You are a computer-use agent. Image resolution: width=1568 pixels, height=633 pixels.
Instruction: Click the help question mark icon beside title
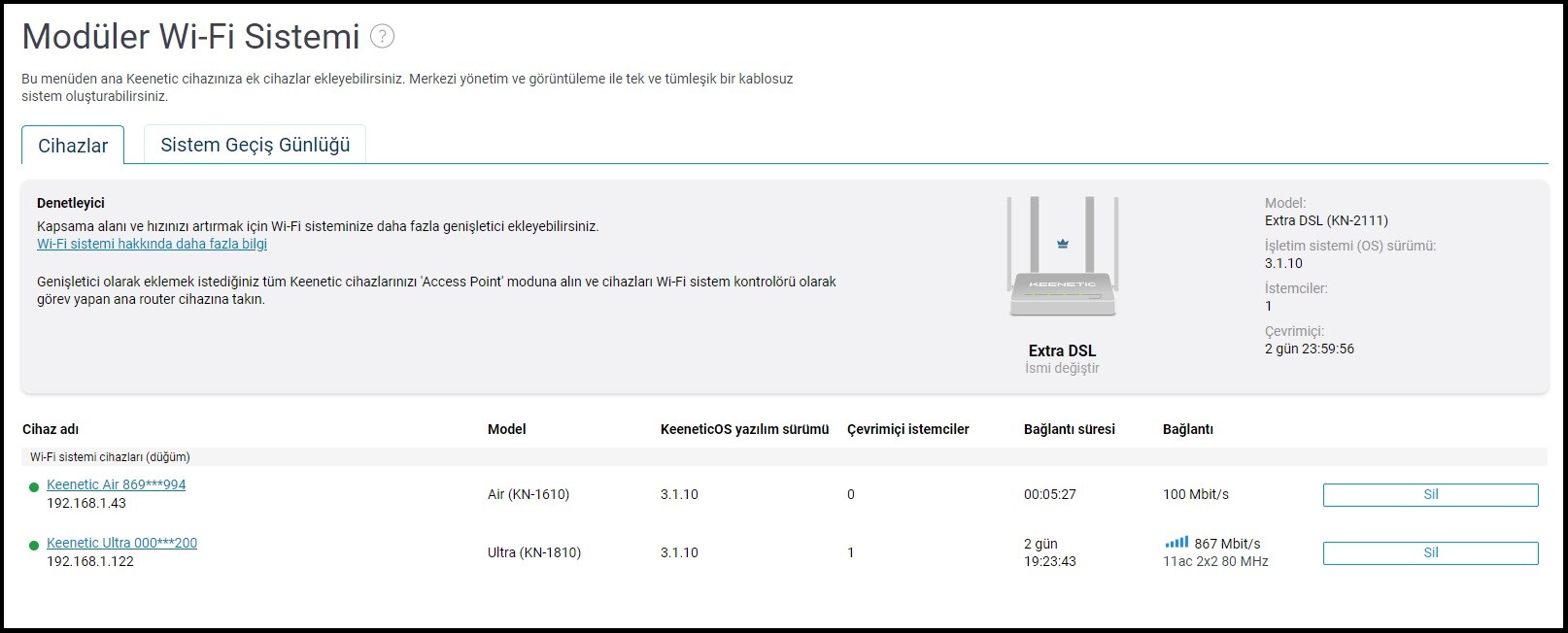point(383,37)
